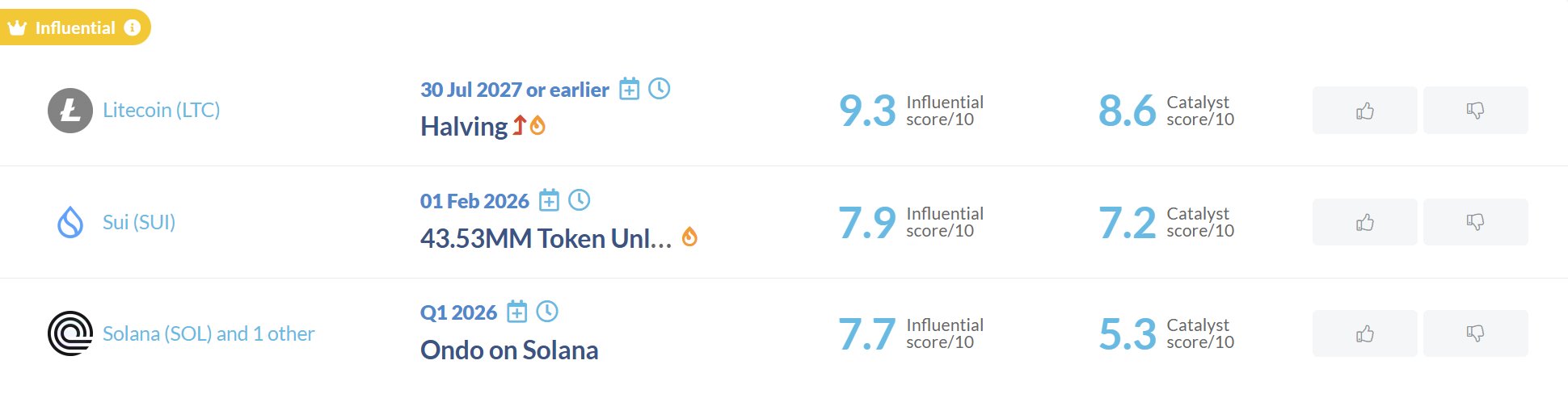Viewport: 1568px width, 394px height.
Task: Downvote the Sui token unlock event
Action: 1475,222
